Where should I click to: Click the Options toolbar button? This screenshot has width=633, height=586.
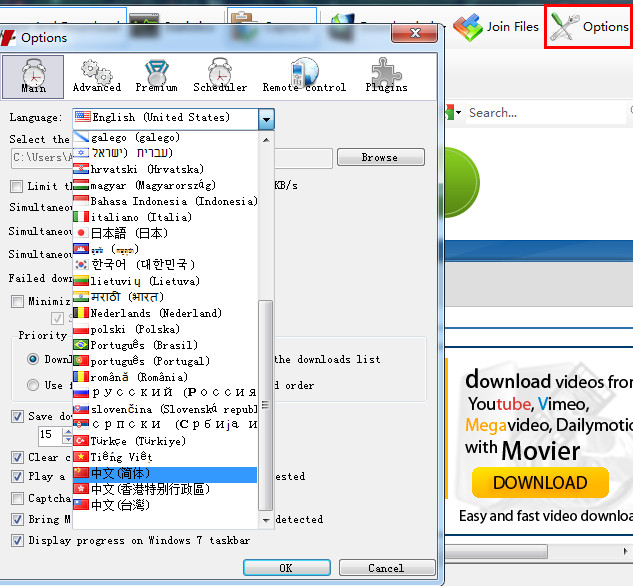click(589, 27)
